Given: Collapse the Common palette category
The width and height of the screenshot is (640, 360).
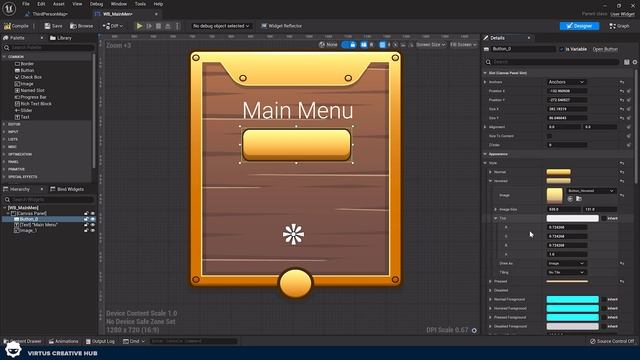Looking at the screenshot, I should [x=4, y=57].
